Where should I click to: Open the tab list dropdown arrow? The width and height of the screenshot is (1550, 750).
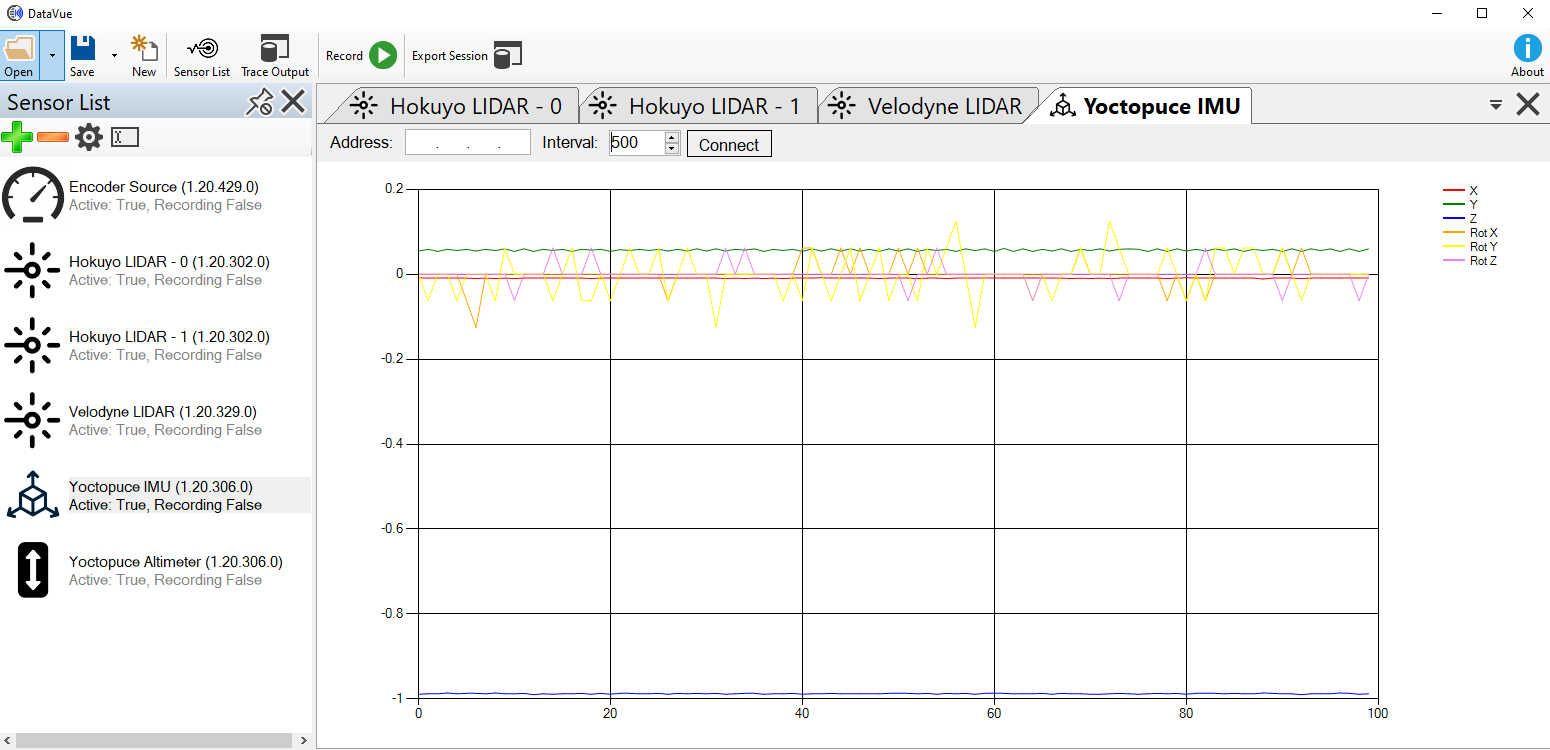[1496, 104]
